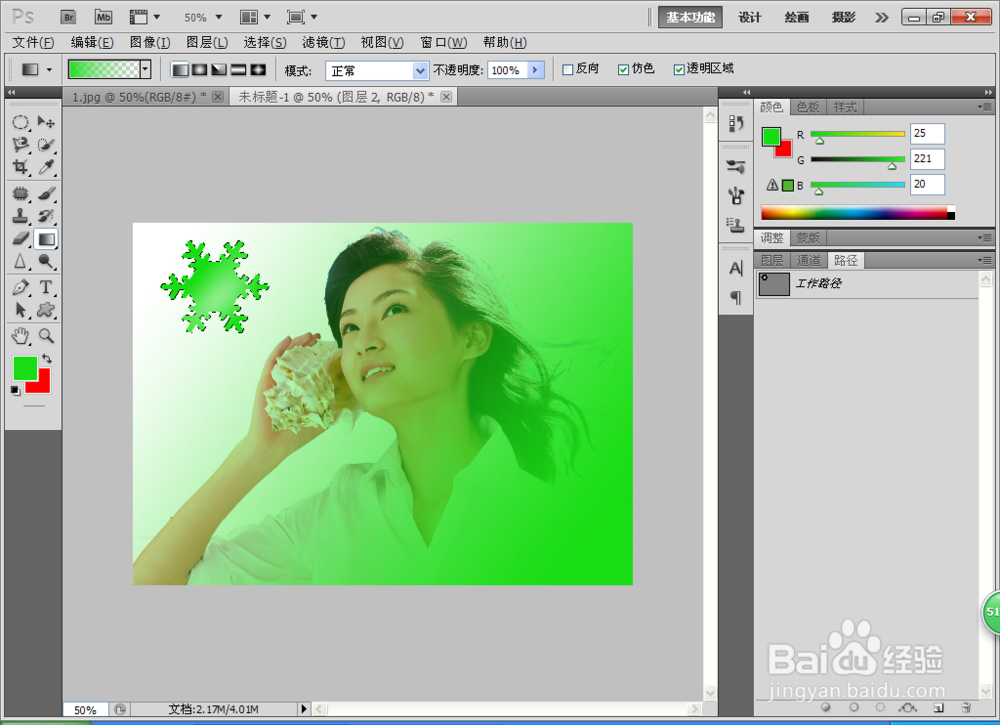Select the Custom Shape tool
The image size is (1000, 725).
pos(46,310)
